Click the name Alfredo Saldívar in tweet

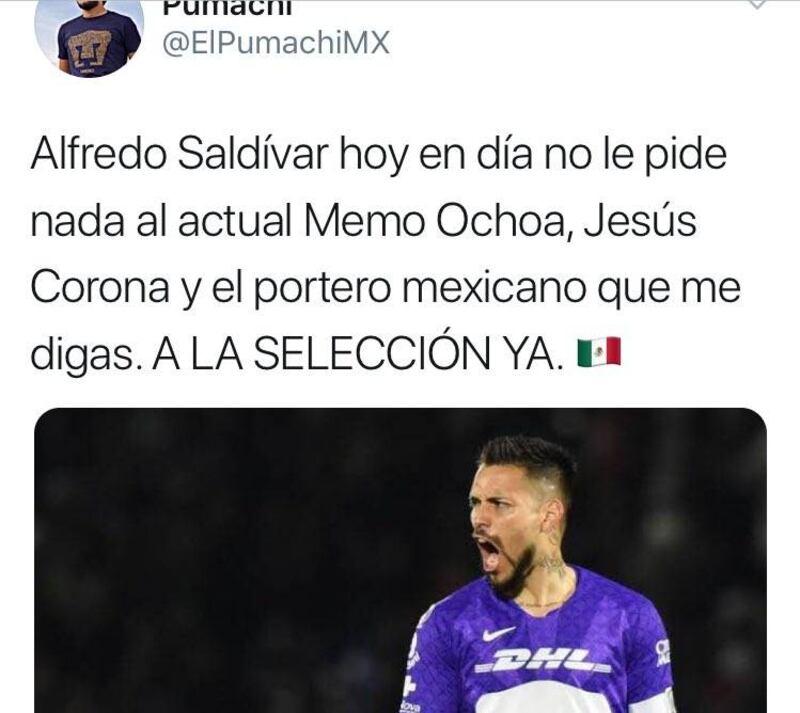pos(179,154)
